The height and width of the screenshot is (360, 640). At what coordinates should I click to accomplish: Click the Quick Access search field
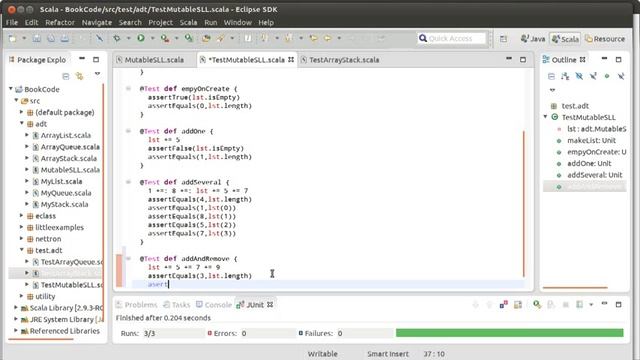(451, 38)
